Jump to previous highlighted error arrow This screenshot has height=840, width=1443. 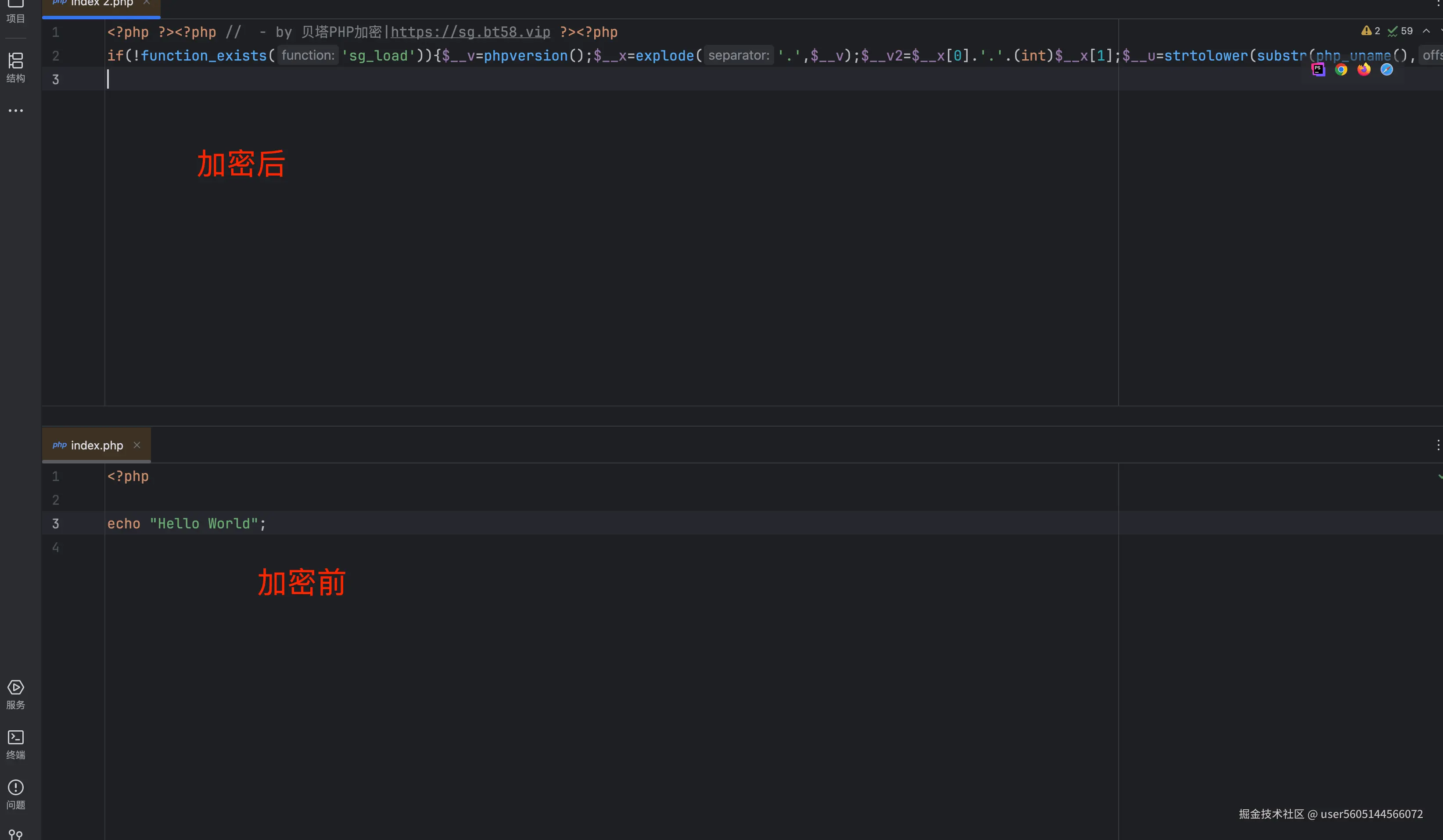click(x=1426, y=31)
